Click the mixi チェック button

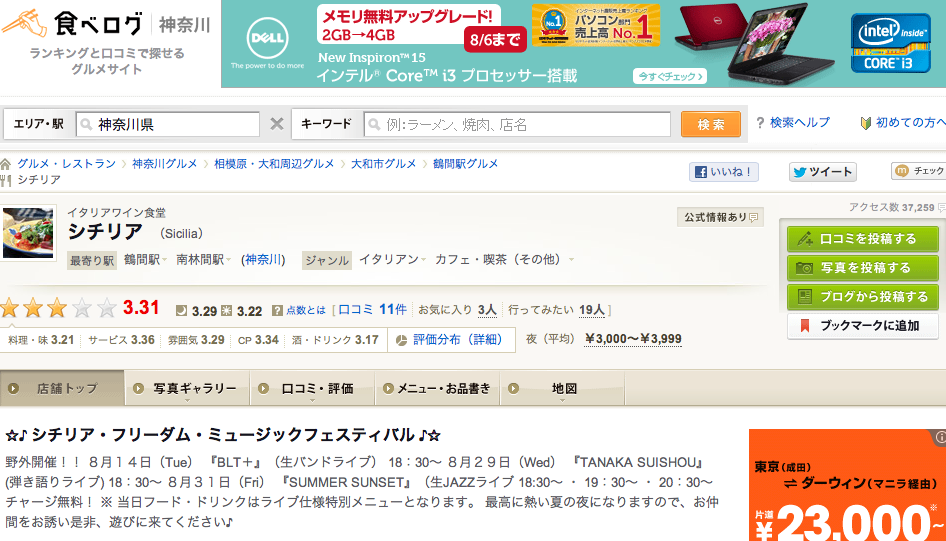pos(919,172)
